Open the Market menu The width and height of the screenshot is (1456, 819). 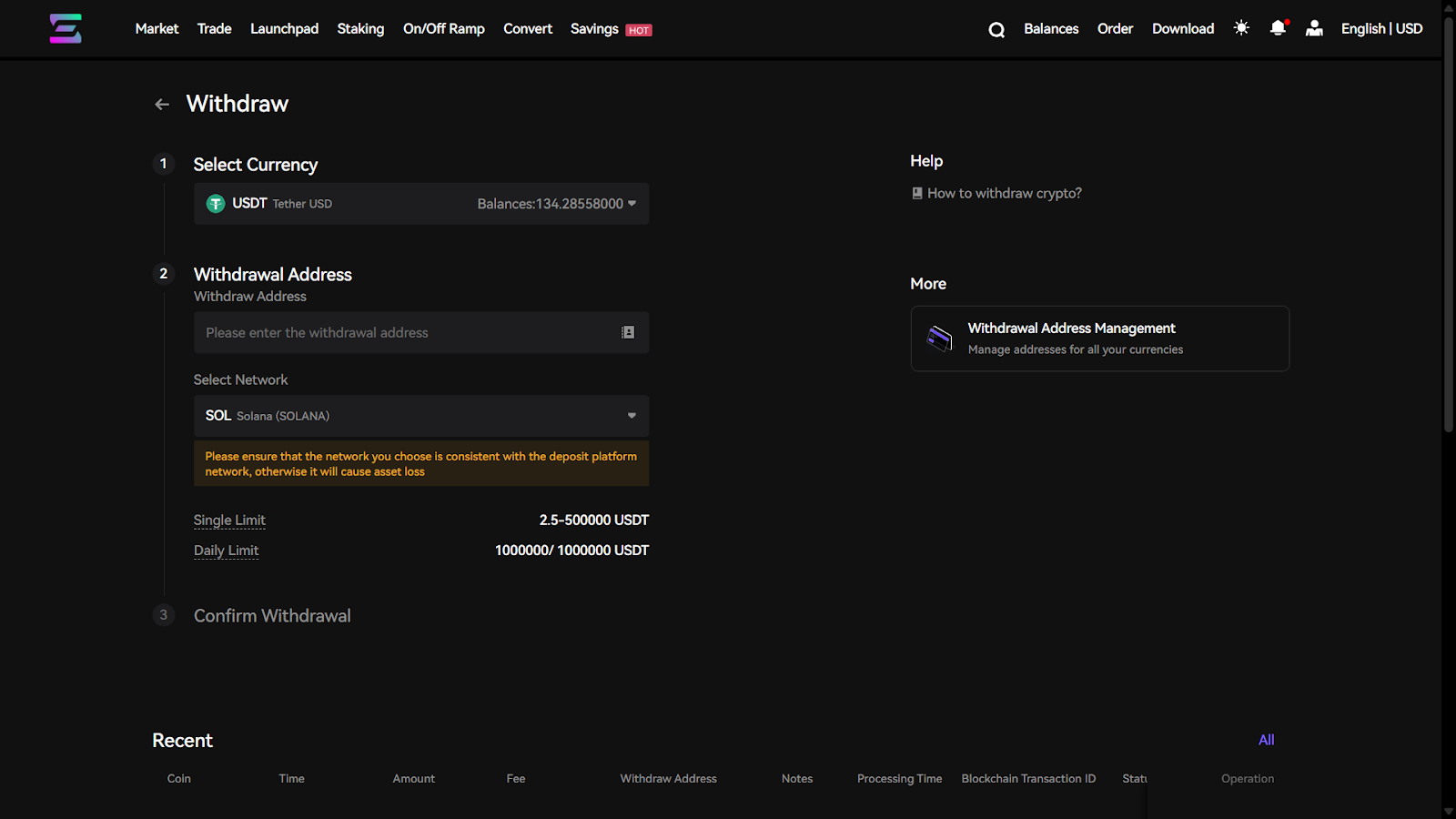(157, 29)
